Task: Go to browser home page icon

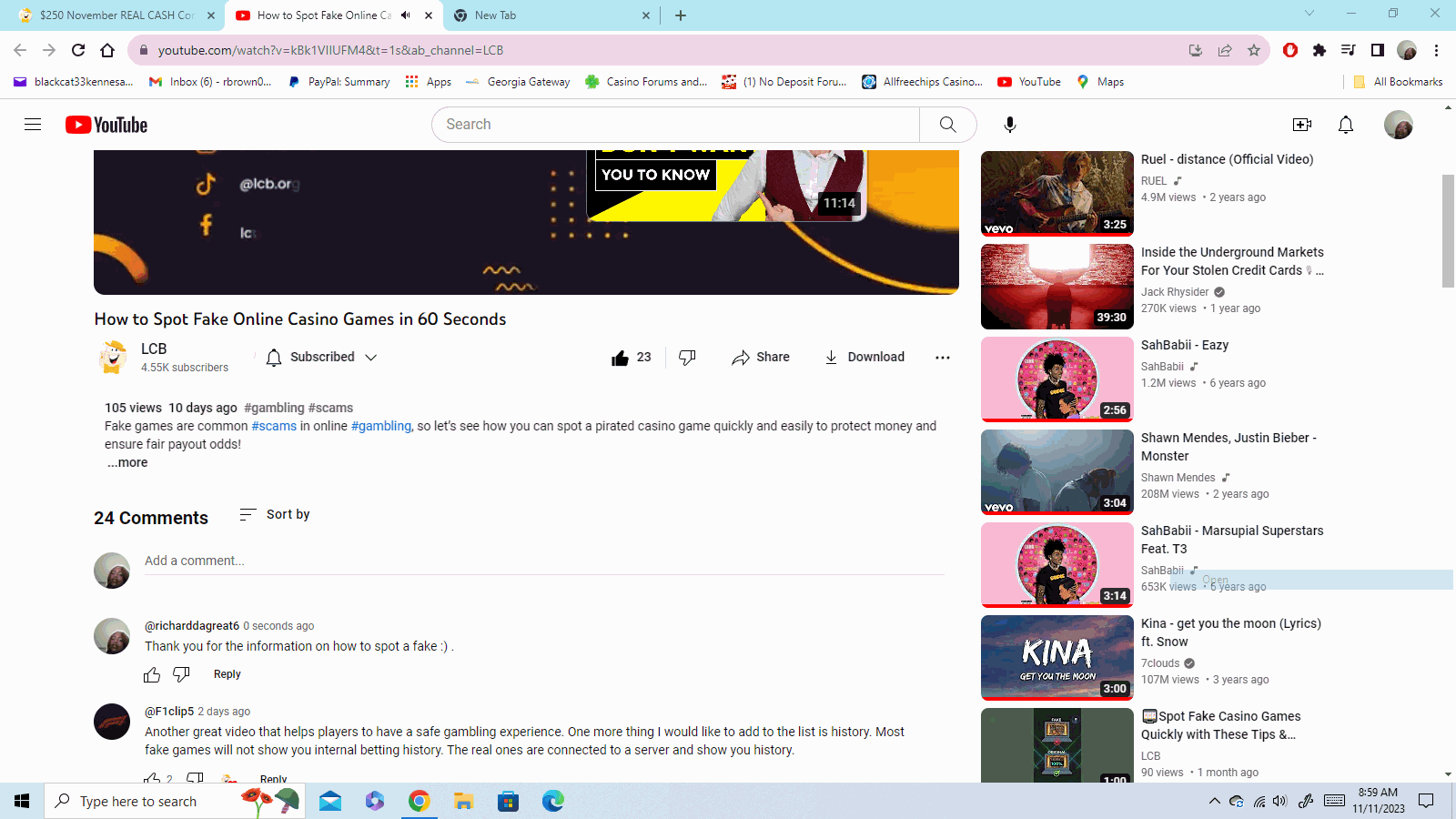Action: click(107, 50)
